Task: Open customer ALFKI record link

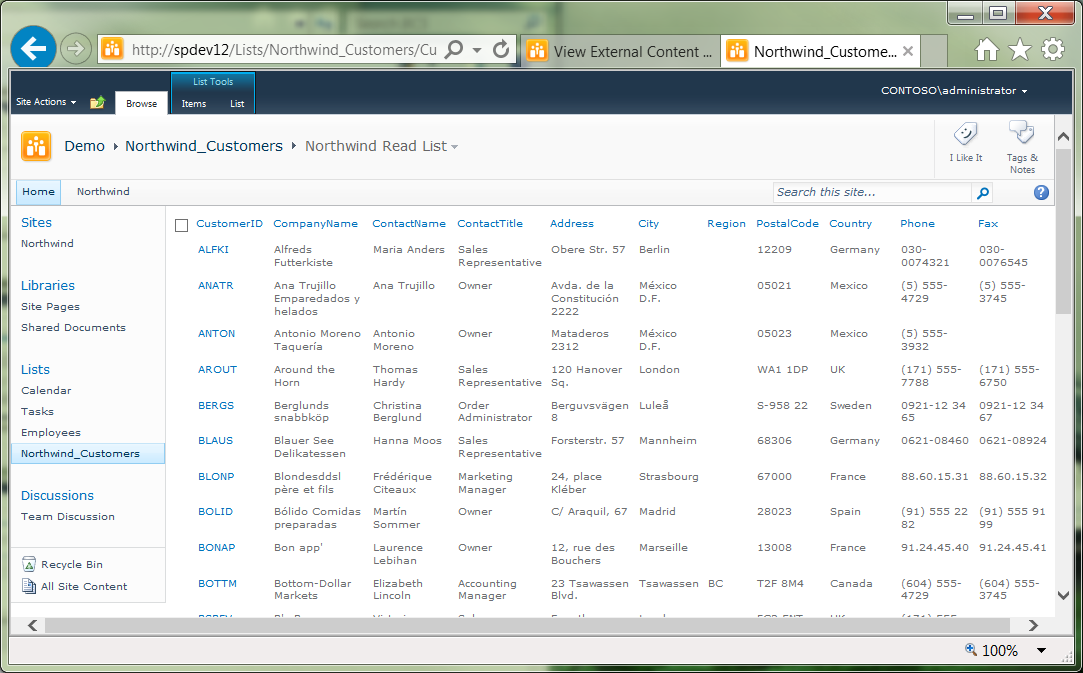Action: (x=213, y=249)
